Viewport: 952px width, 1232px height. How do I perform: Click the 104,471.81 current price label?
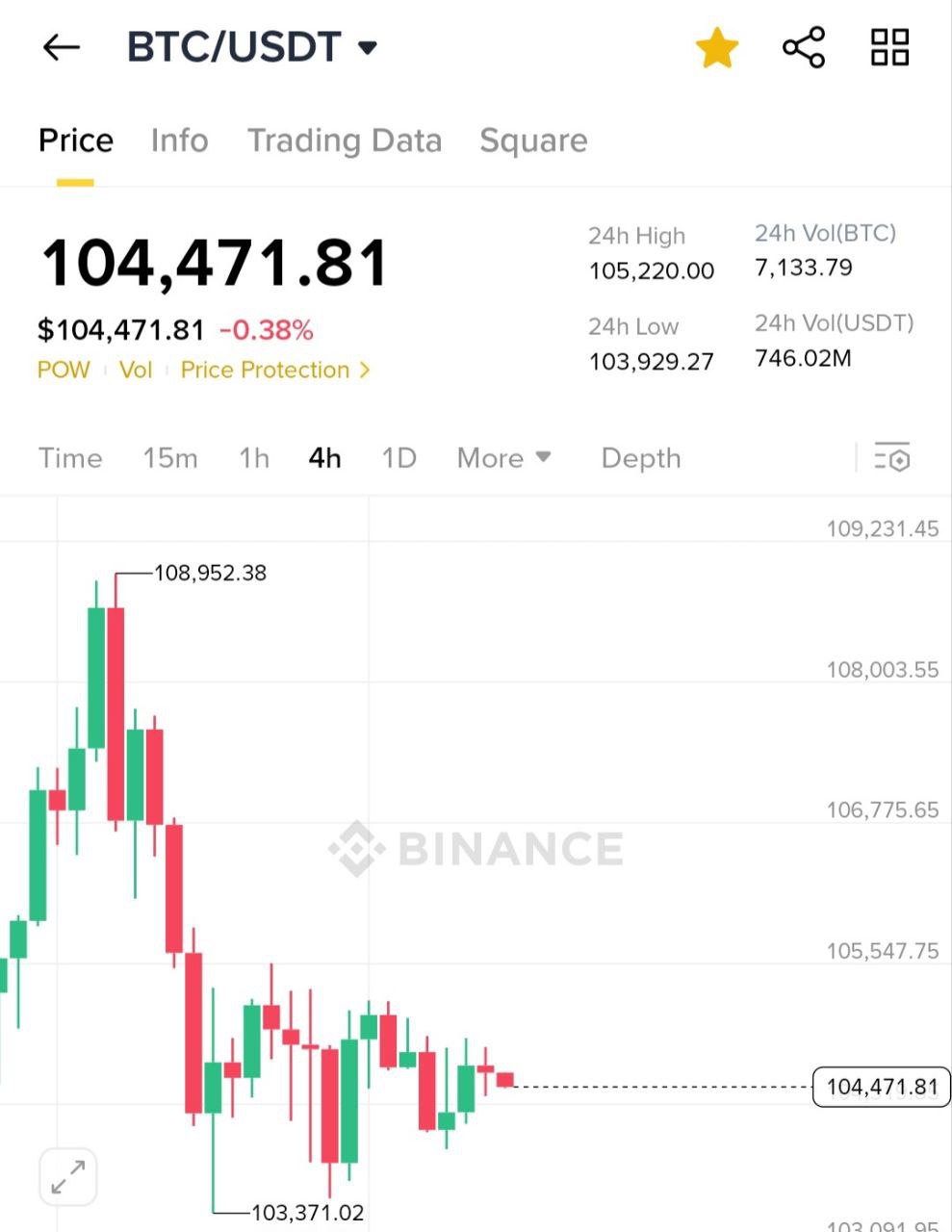(x=883, y=1088)
